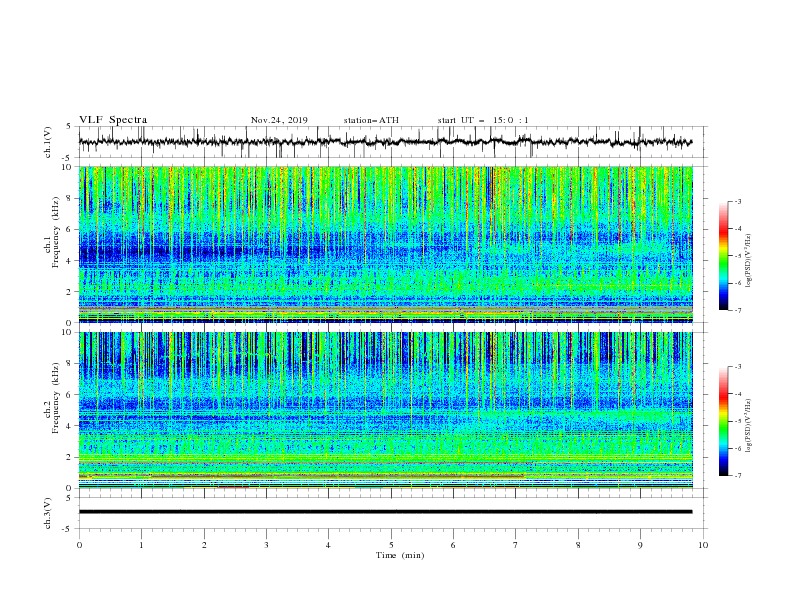Click the "4" minute tick label

pos(328,545)
